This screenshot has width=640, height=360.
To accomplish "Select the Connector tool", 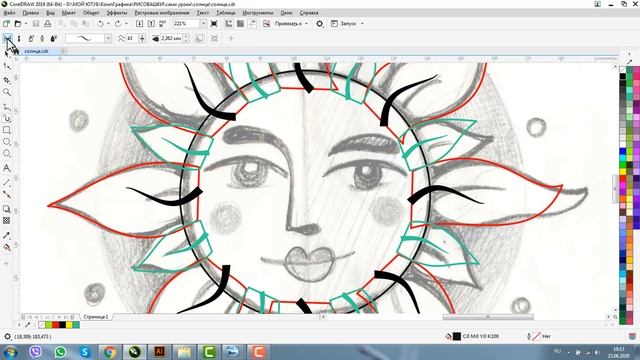I will click(7, 194).
